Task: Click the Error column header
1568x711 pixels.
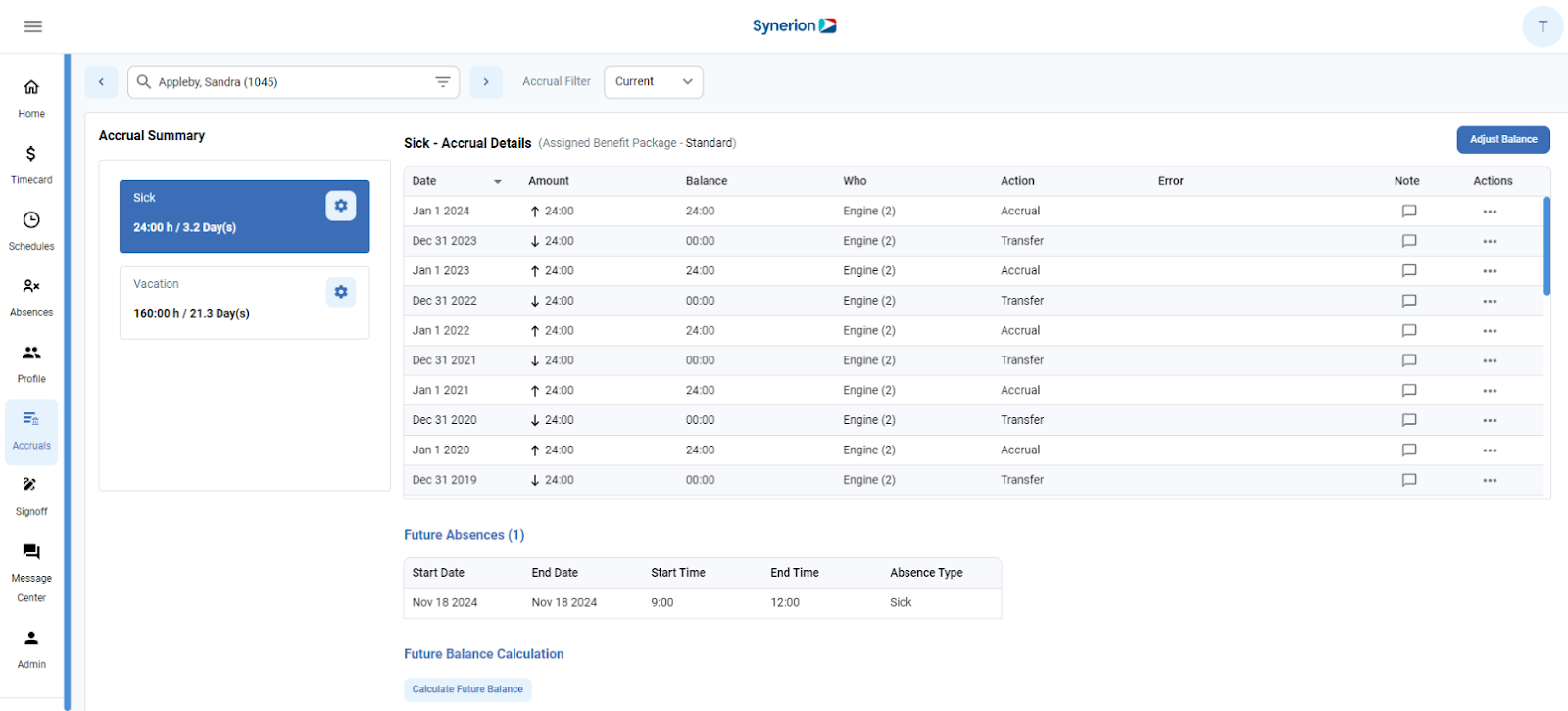Action: coord(1171,181)
